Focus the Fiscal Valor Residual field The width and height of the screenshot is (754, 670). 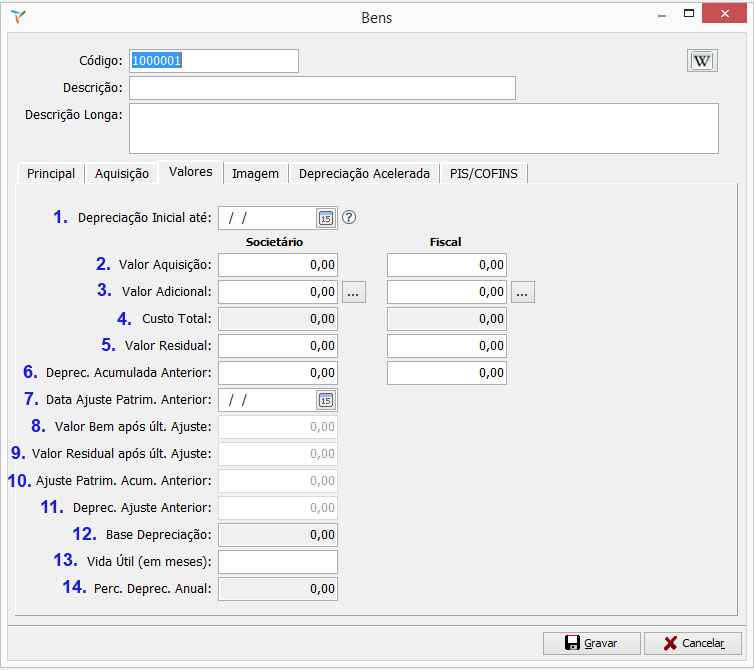[x=447, y=346]
